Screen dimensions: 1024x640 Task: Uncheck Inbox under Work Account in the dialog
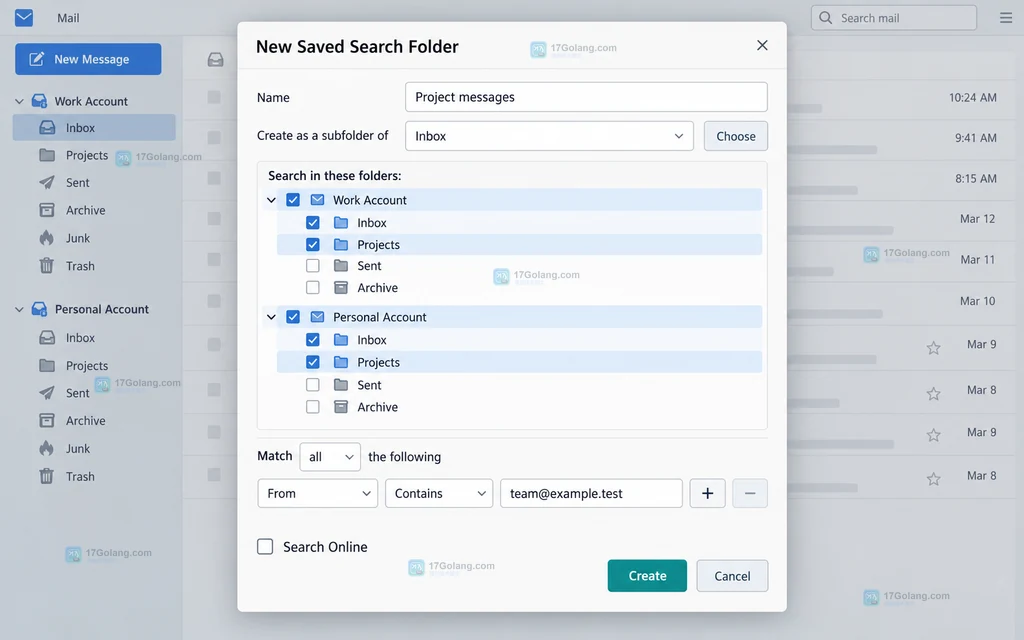pos(313,223)
